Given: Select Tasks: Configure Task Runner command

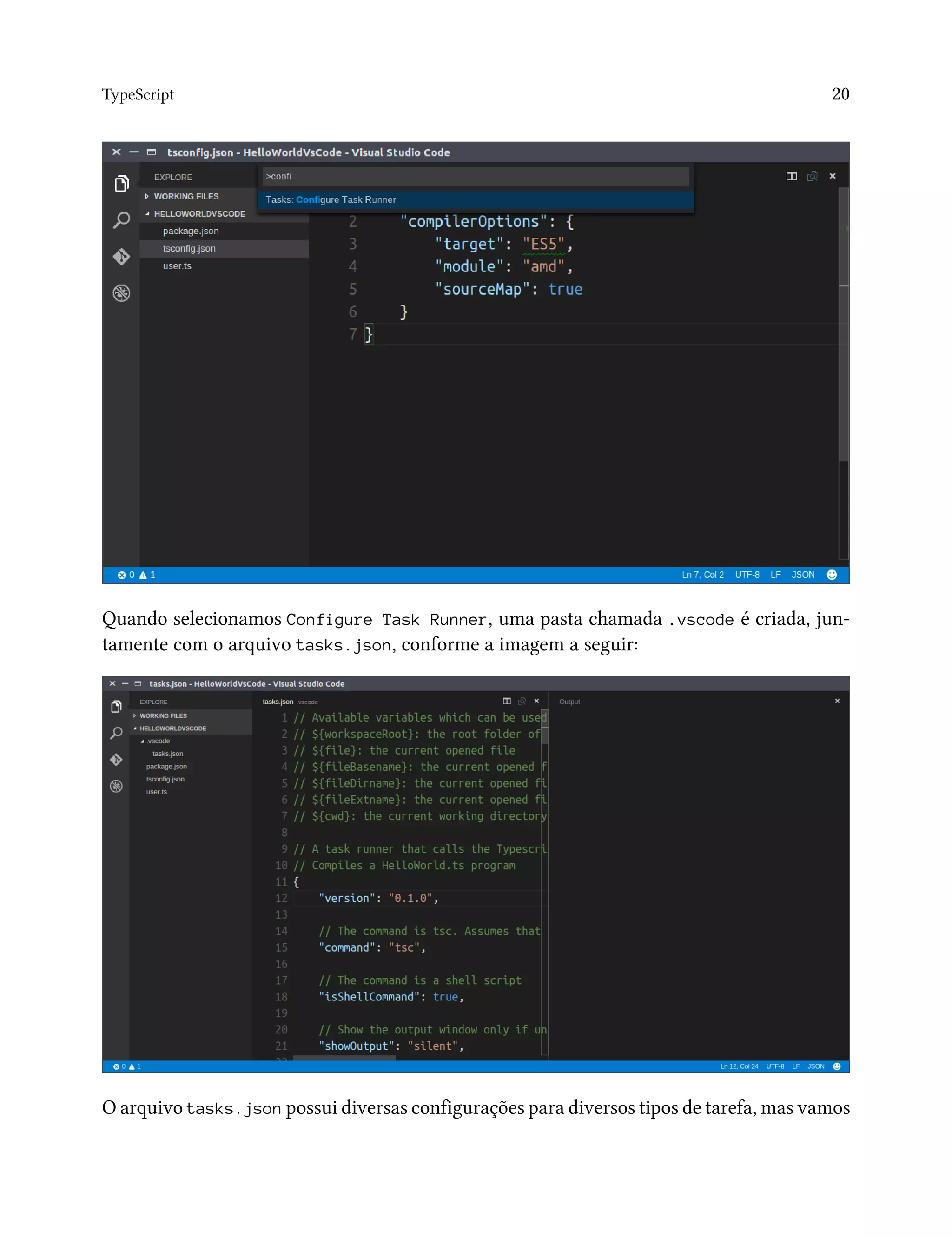Looking at the screenshot, I should tap(476, 199).
